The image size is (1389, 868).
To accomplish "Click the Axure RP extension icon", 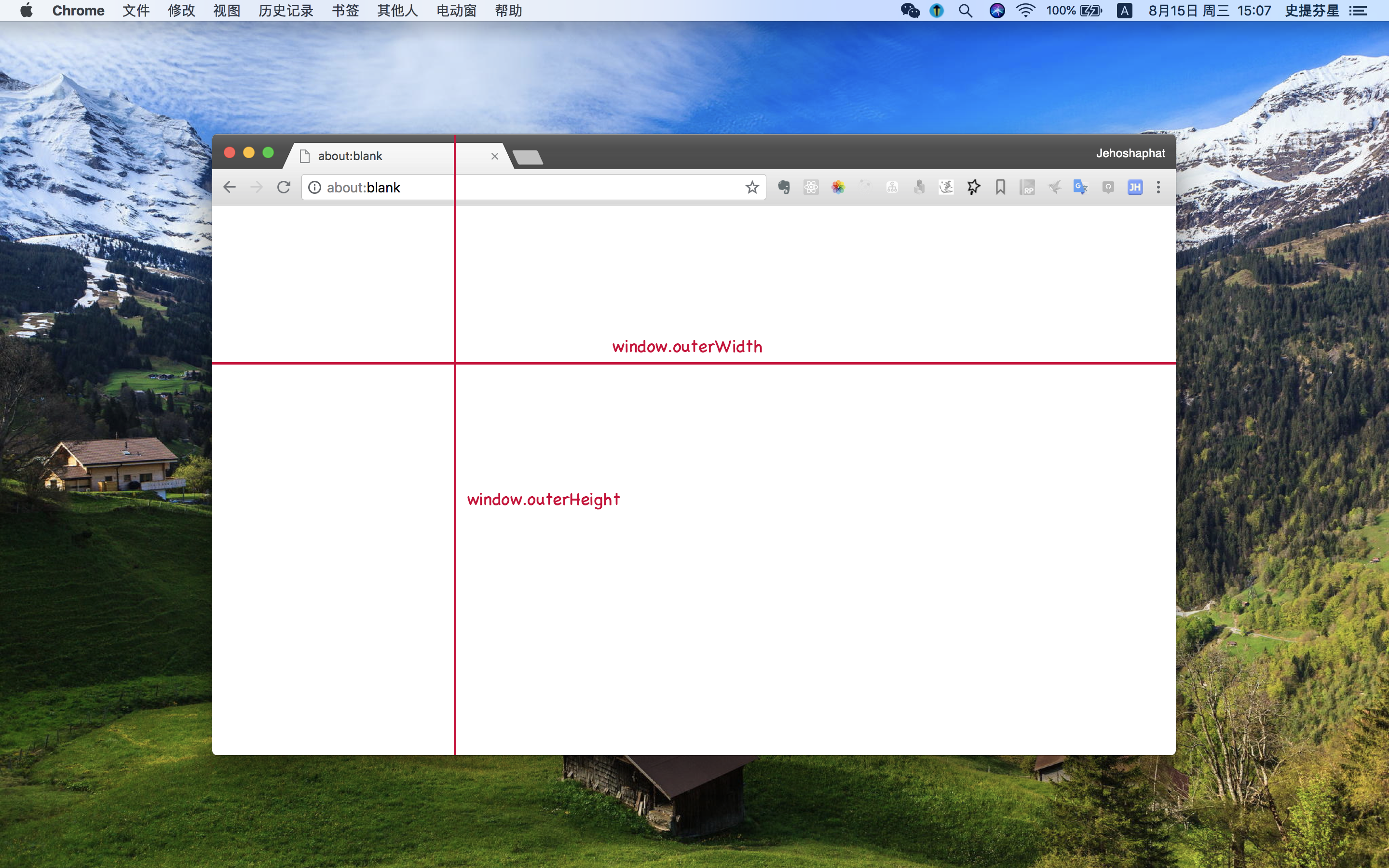I will tap(1027, 187).
